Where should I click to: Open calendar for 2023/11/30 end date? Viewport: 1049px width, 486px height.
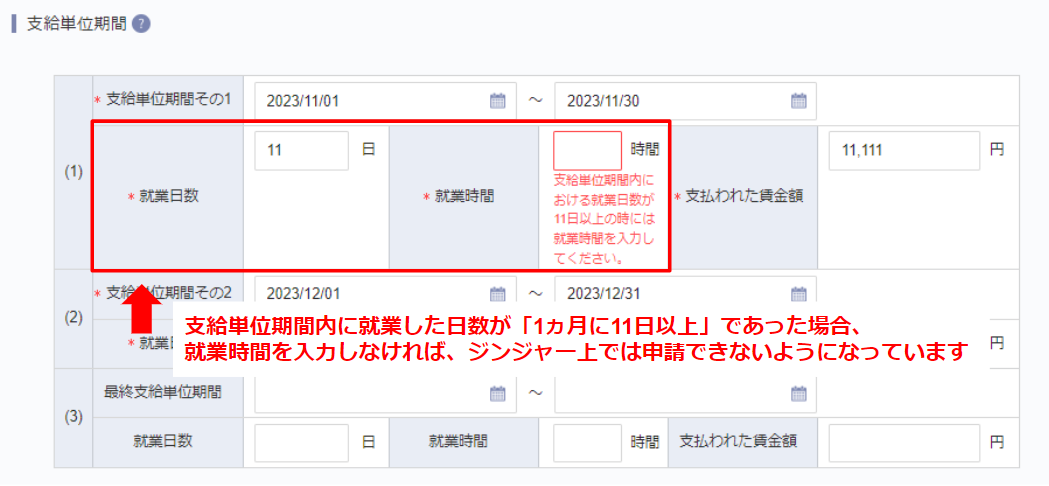tap(798, 100)
